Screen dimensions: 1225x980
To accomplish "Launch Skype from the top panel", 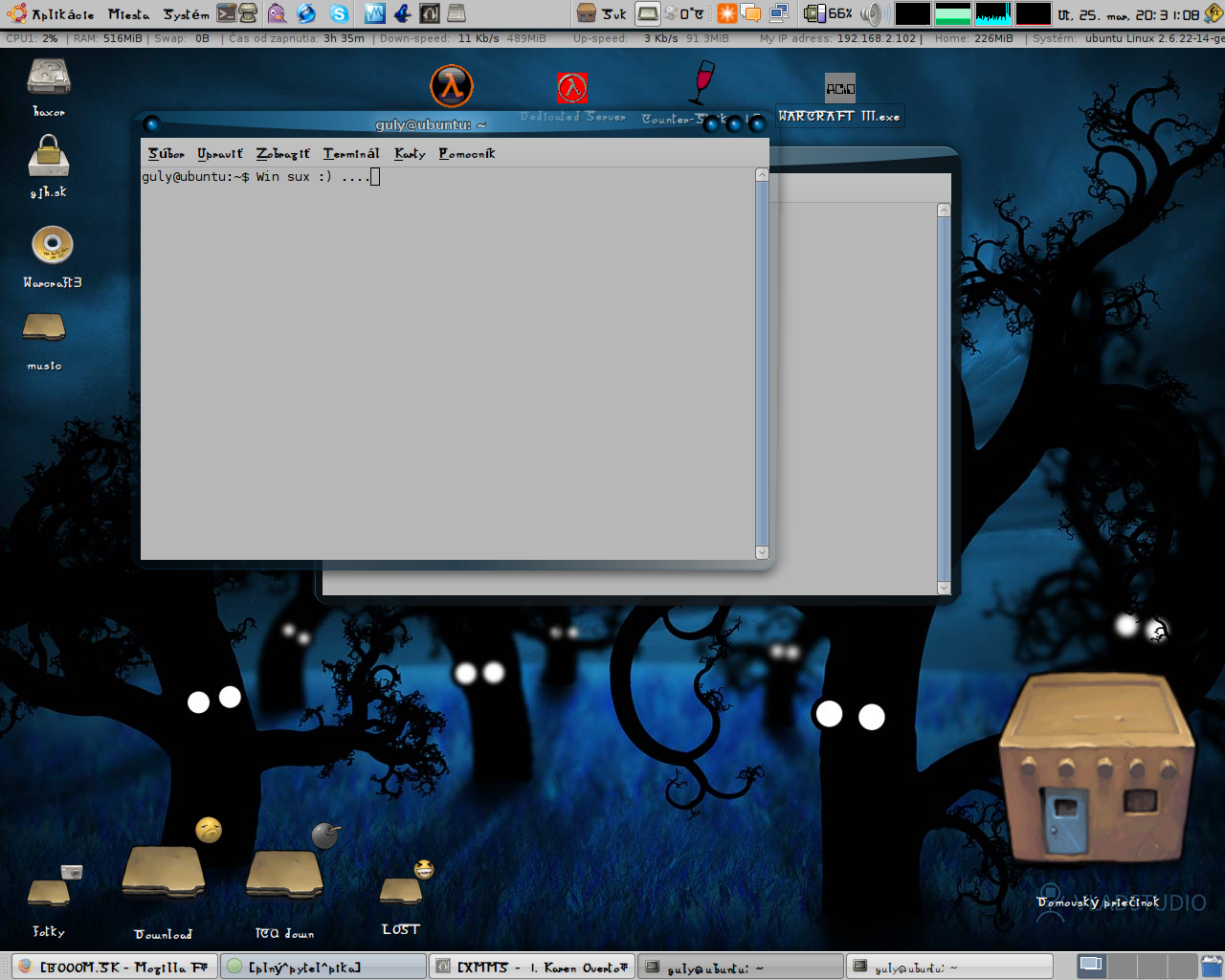I will 339,13.
